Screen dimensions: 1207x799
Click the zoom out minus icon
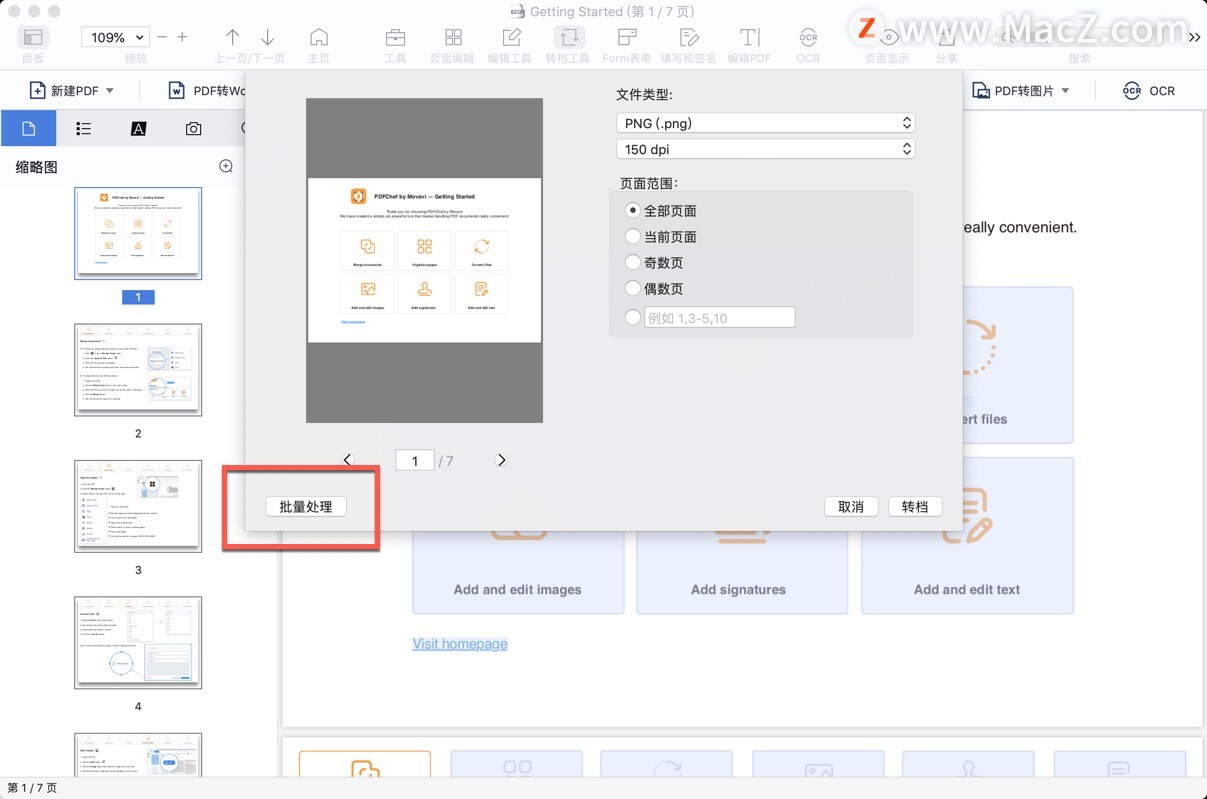162,37
